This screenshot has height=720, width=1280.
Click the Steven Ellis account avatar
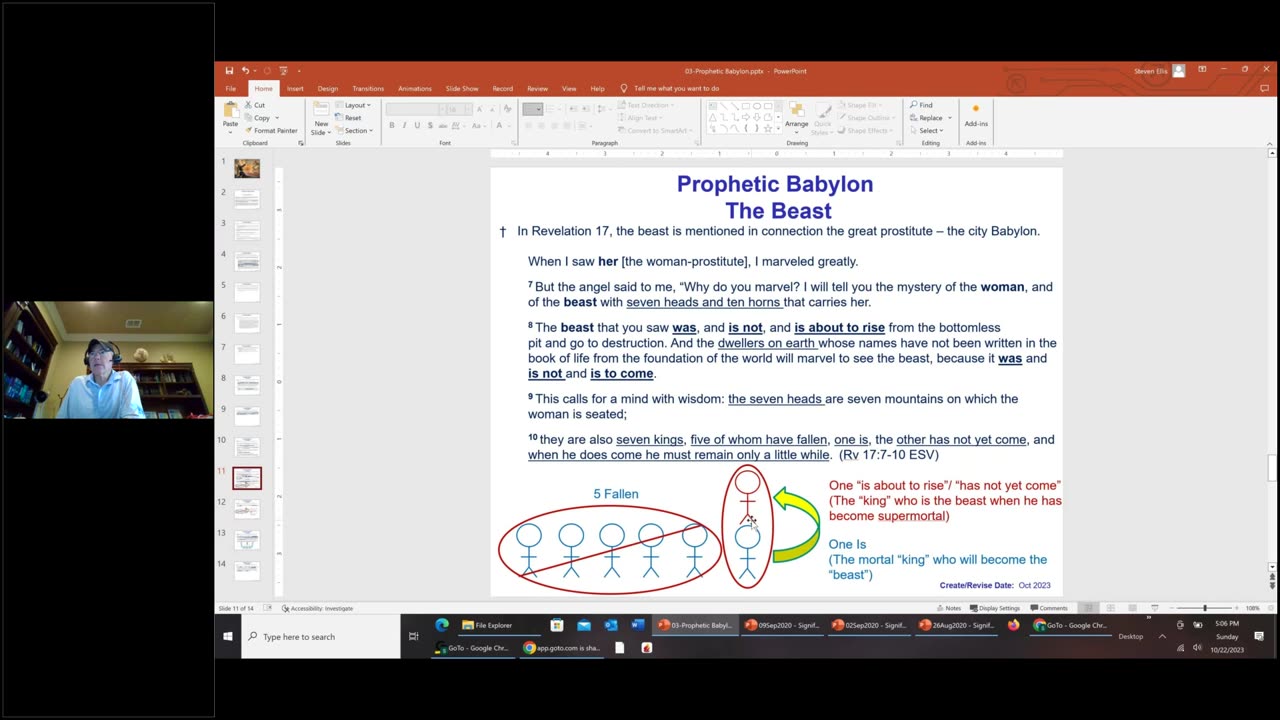coord(1179,71)
